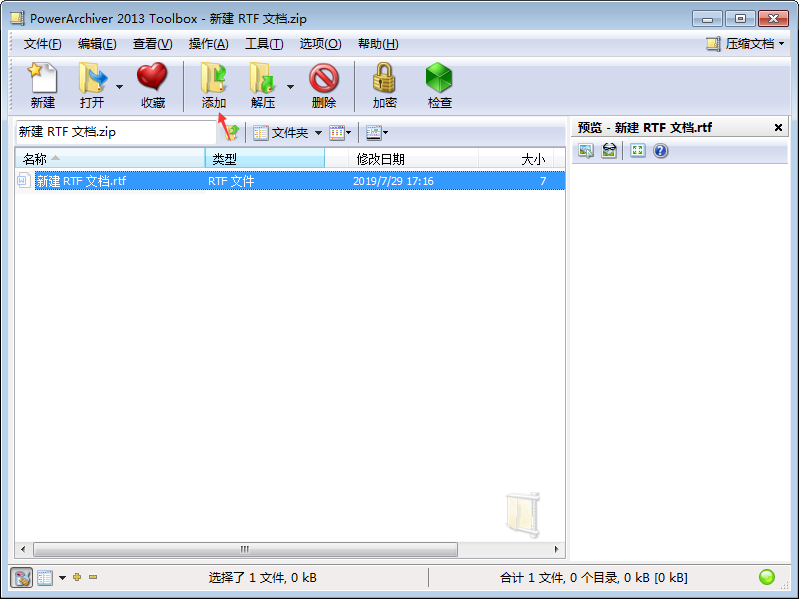Screen dimensions: 799x599
Task: Click the horizontal scrollbar thumb
Action: (x=245, y=549)
